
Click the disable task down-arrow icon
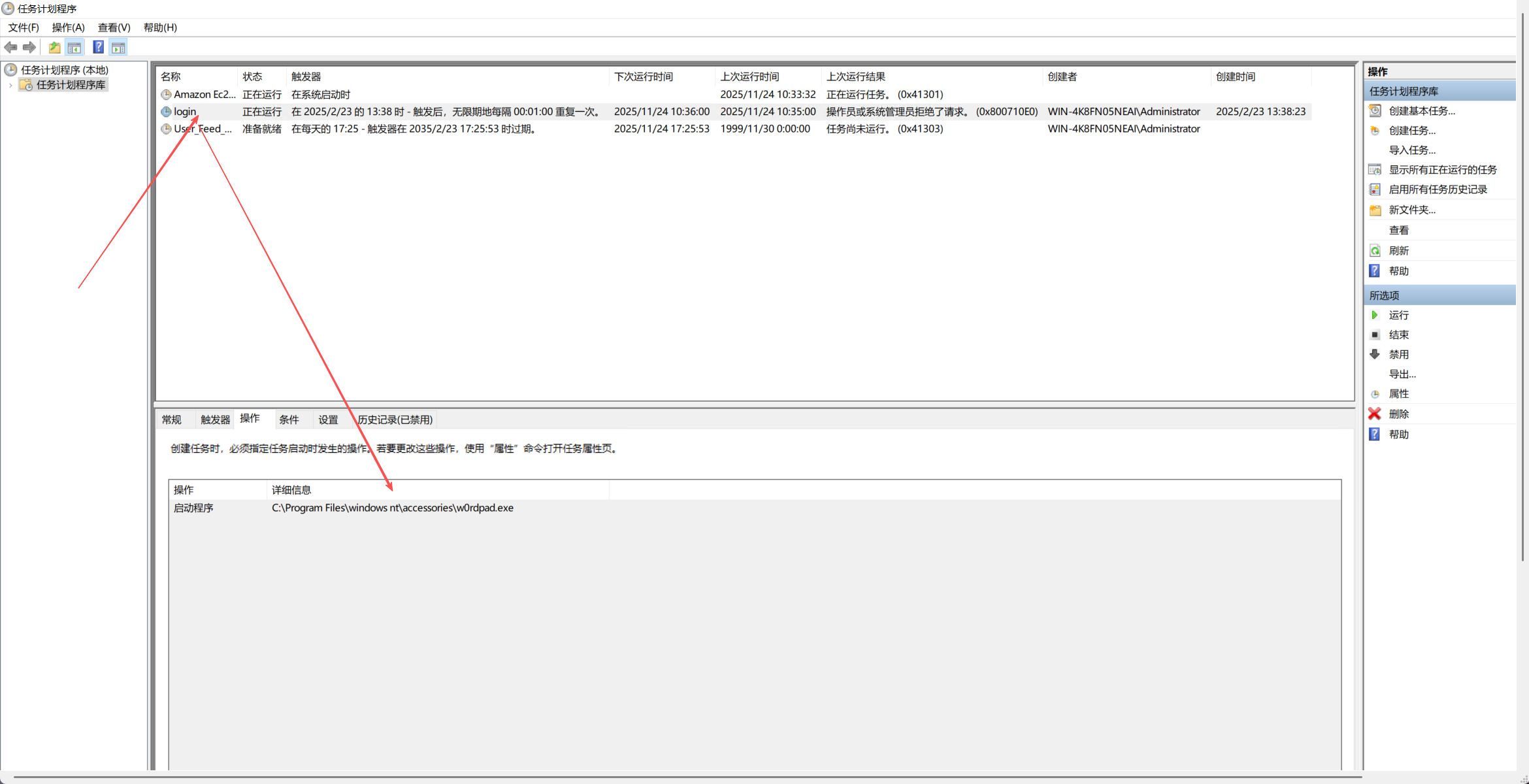click(x=1375, y=355)
